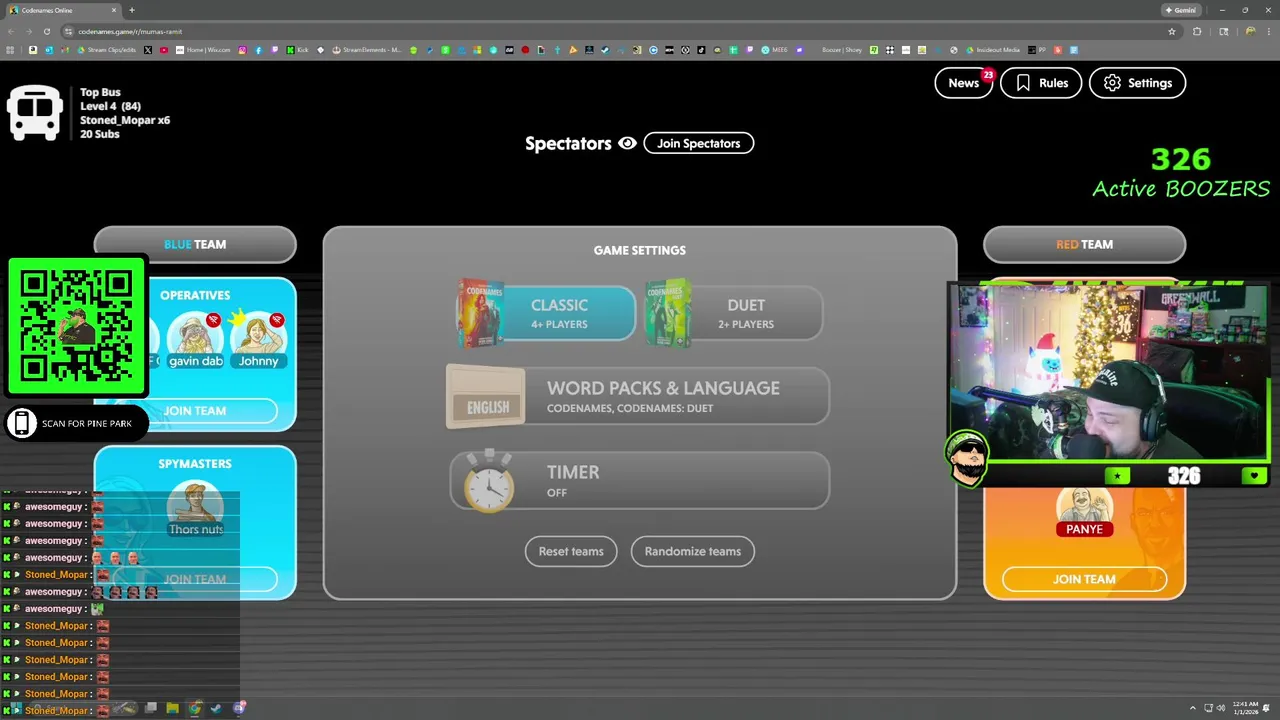The image size is (1280, 720).
Task: Open Insideout Media bookmark
Action: (x=993, y=50)
